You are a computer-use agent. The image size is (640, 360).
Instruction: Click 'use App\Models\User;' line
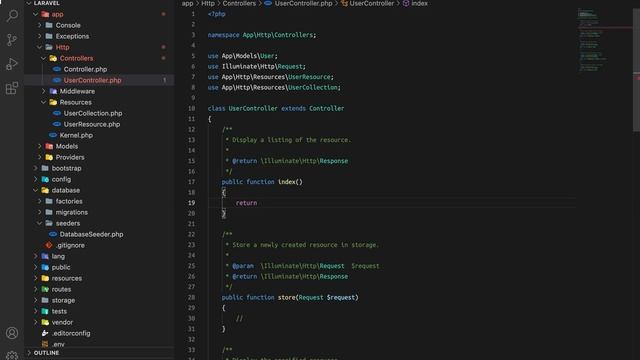[242, 56]
